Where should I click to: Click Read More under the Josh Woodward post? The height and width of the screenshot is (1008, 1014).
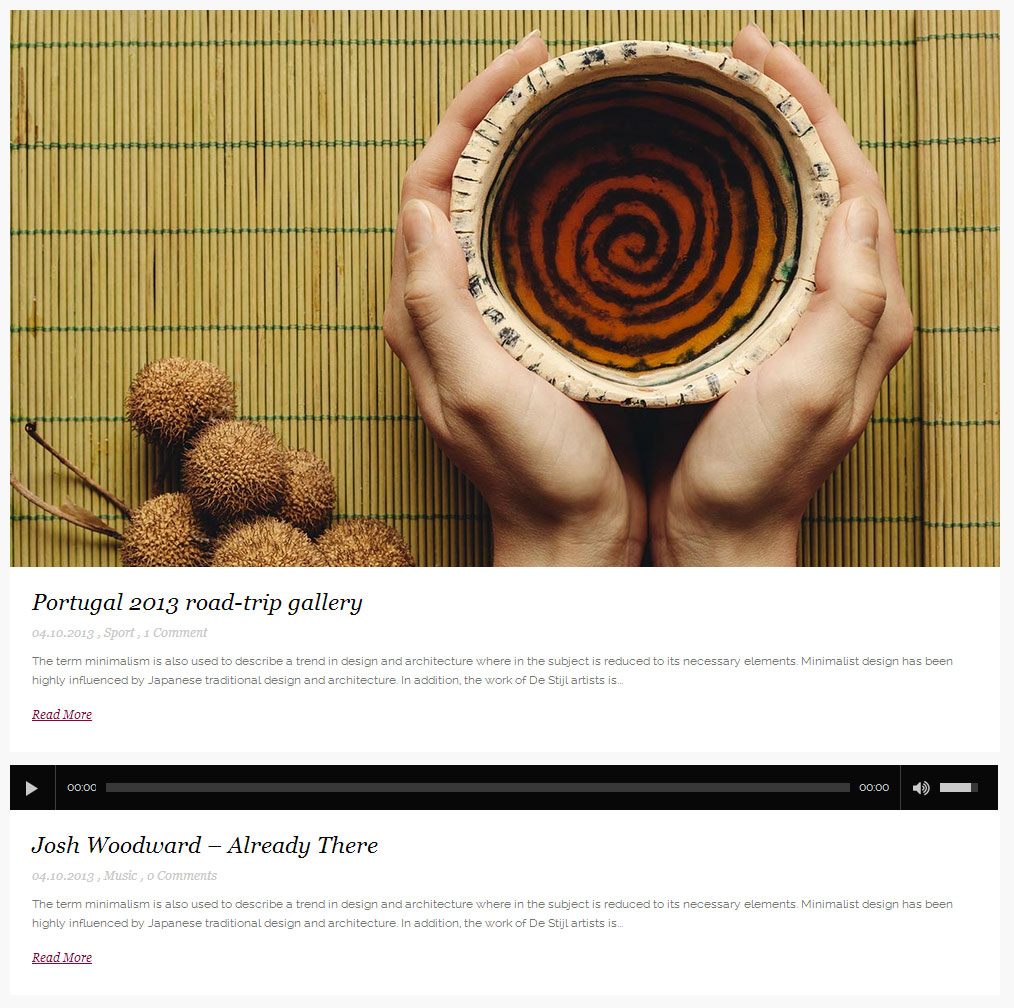(62, 958)
